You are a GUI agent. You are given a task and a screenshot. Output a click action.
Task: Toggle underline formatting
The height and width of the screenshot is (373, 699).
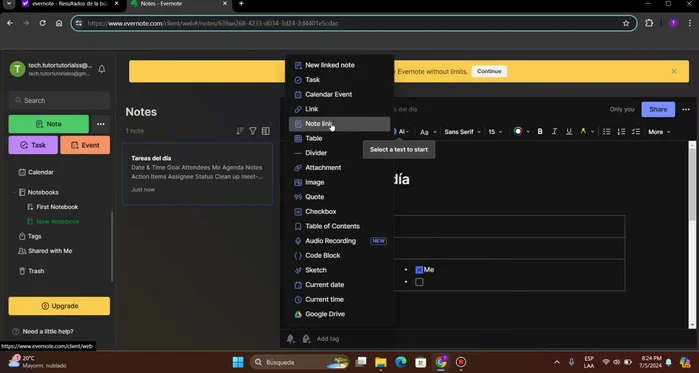[x=569, y=131]
